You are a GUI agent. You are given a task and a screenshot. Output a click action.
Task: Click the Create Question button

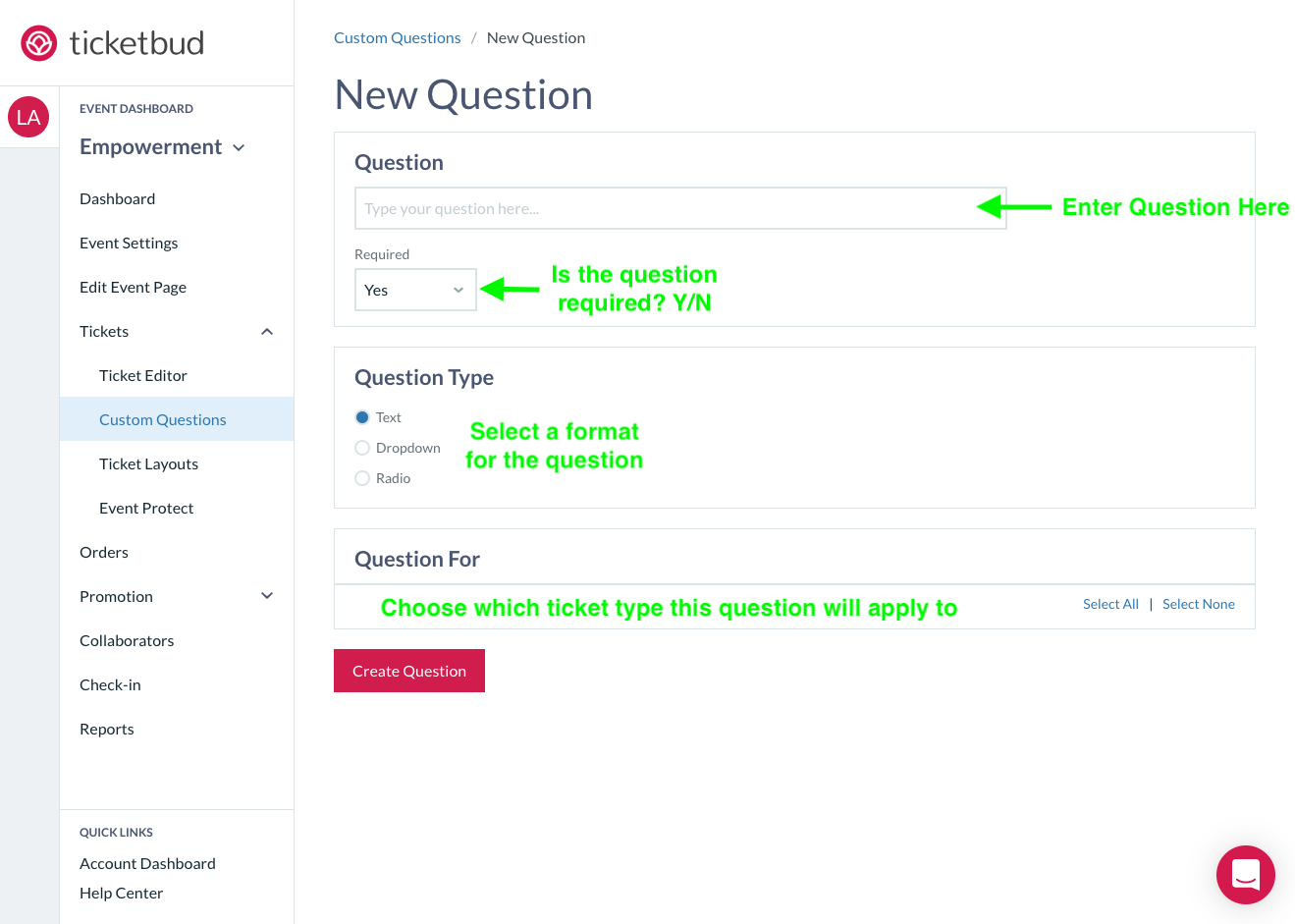pyautogui.click(x=409, y=671)
